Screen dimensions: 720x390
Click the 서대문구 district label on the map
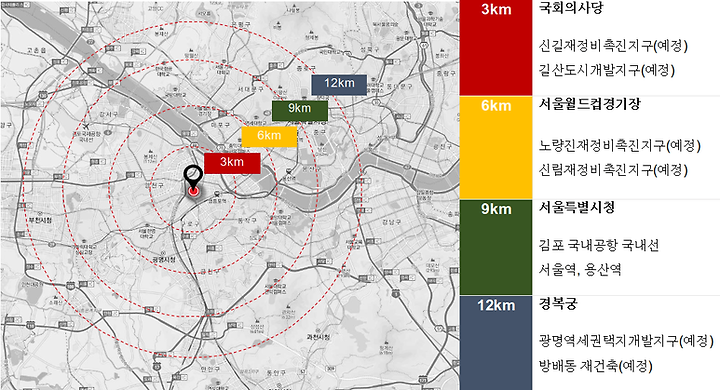[251, 89]
